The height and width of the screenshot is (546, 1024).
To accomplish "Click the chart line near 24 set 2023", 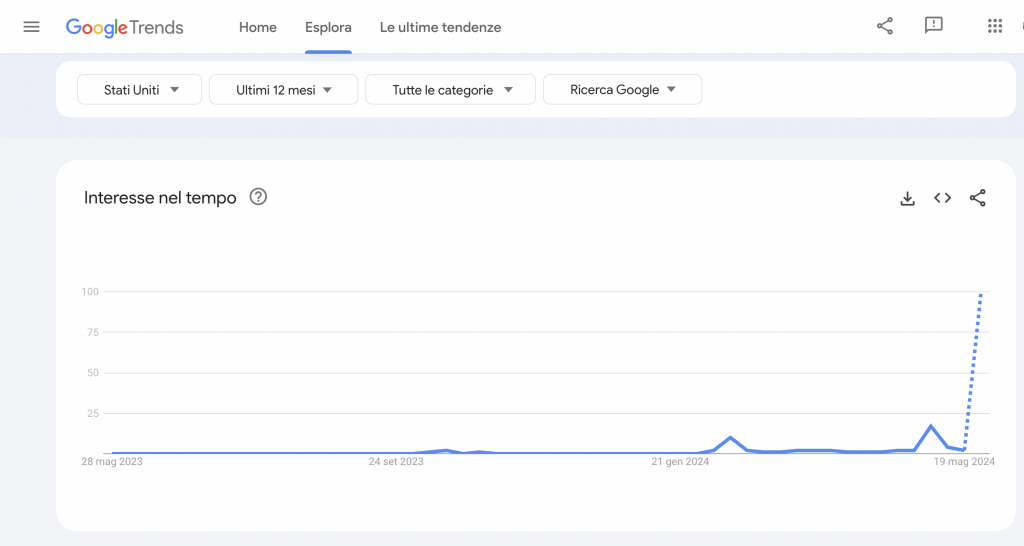I will tap(396, 453).
